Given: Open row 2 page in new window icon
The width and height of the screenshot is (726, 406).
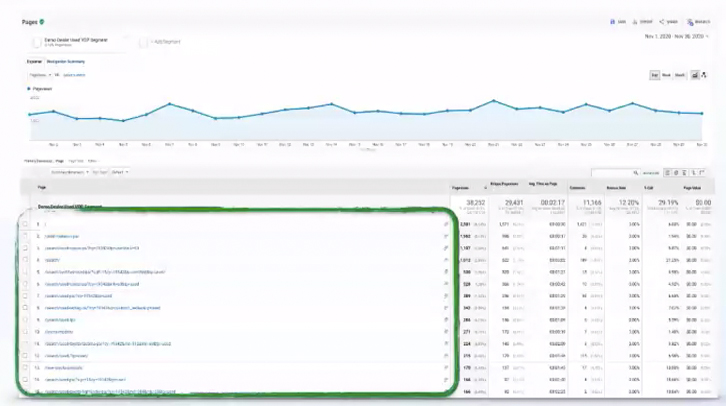Looking at the screenshot, I should tap(446, 236).
